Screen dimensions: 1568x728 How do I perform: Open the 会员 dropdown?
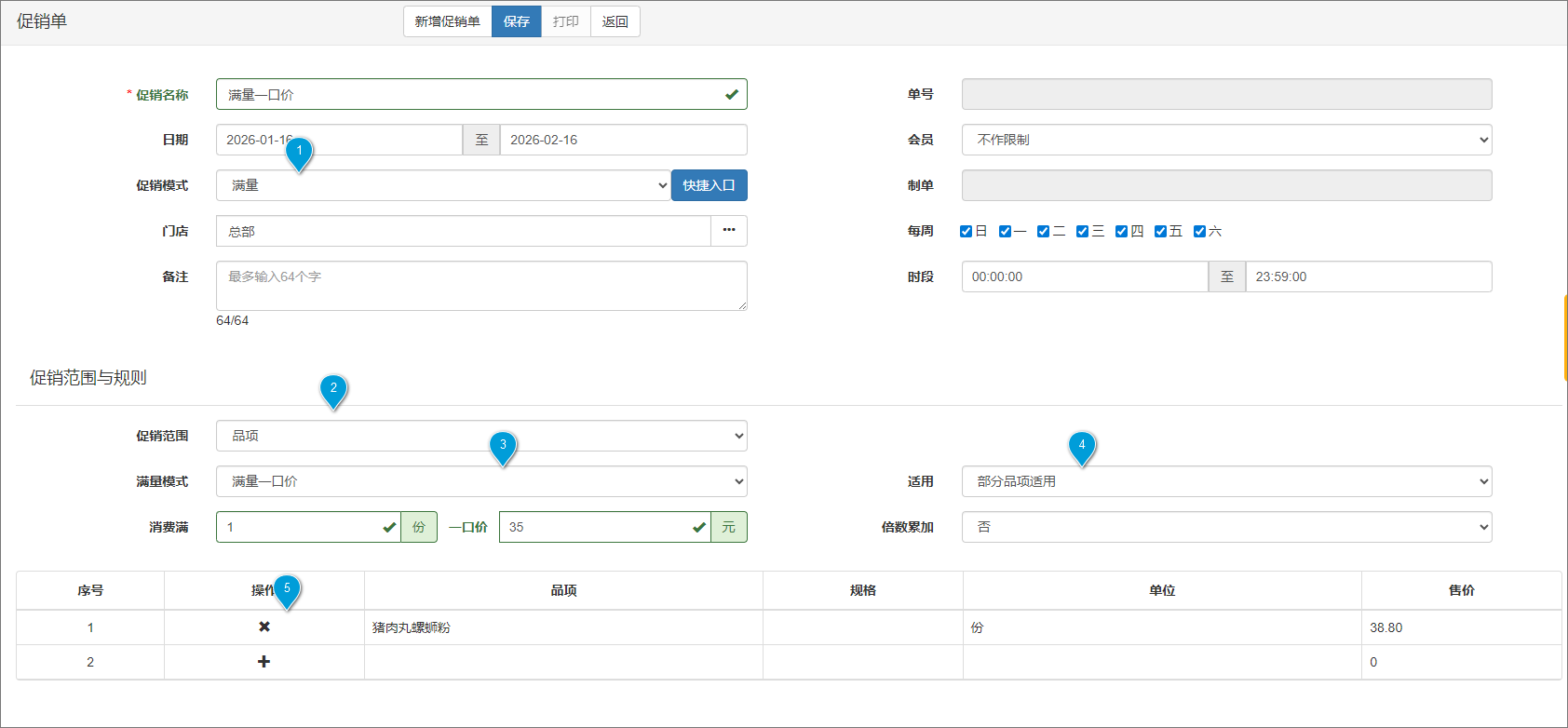pos(1226,140)
